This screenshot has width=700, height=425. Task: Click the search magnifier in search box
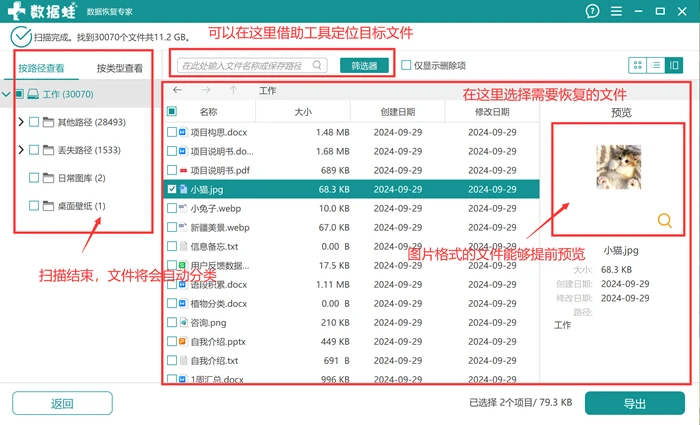pyautogui.click(x=317, y=65)
